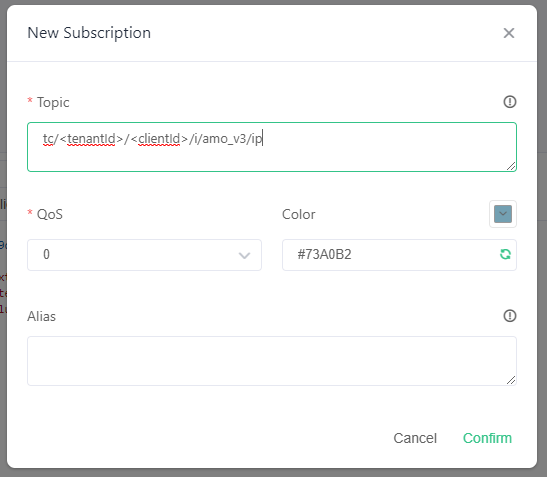
Task: Close the New Subscription dialog
Action: click(509, 33)
